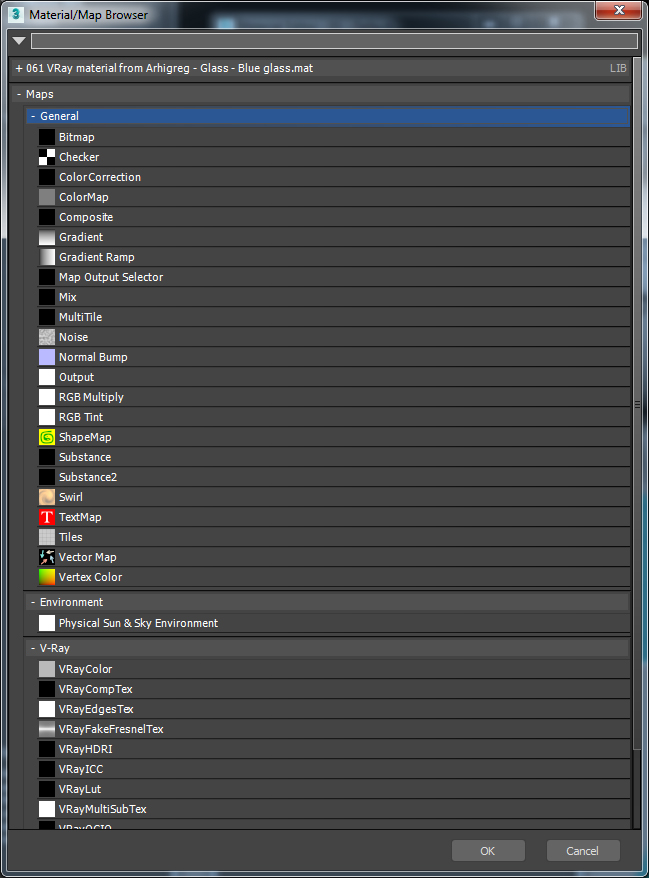Open the Material/Map Browser options arrow
Screen dimensions: 649x878
18,41
